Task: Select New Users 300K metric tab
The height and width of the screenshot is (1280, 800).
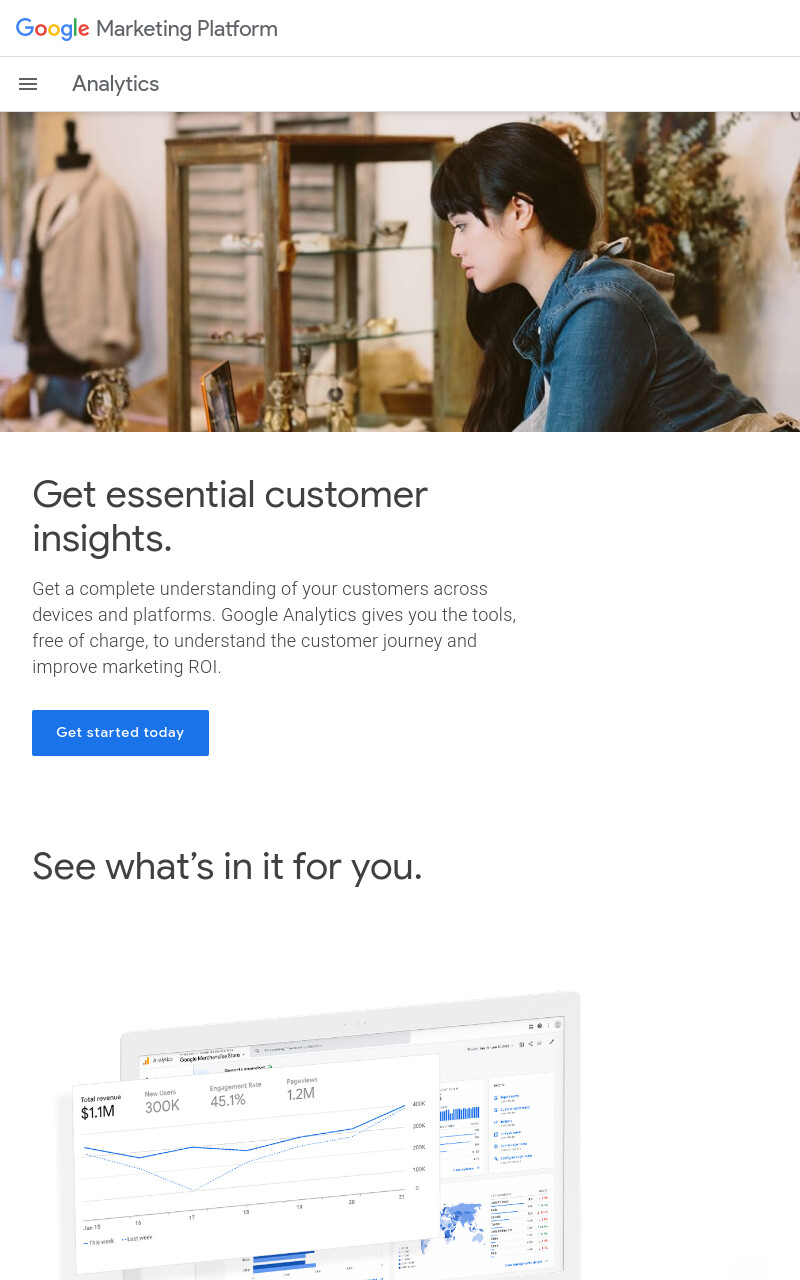Action: point(163,1101)
